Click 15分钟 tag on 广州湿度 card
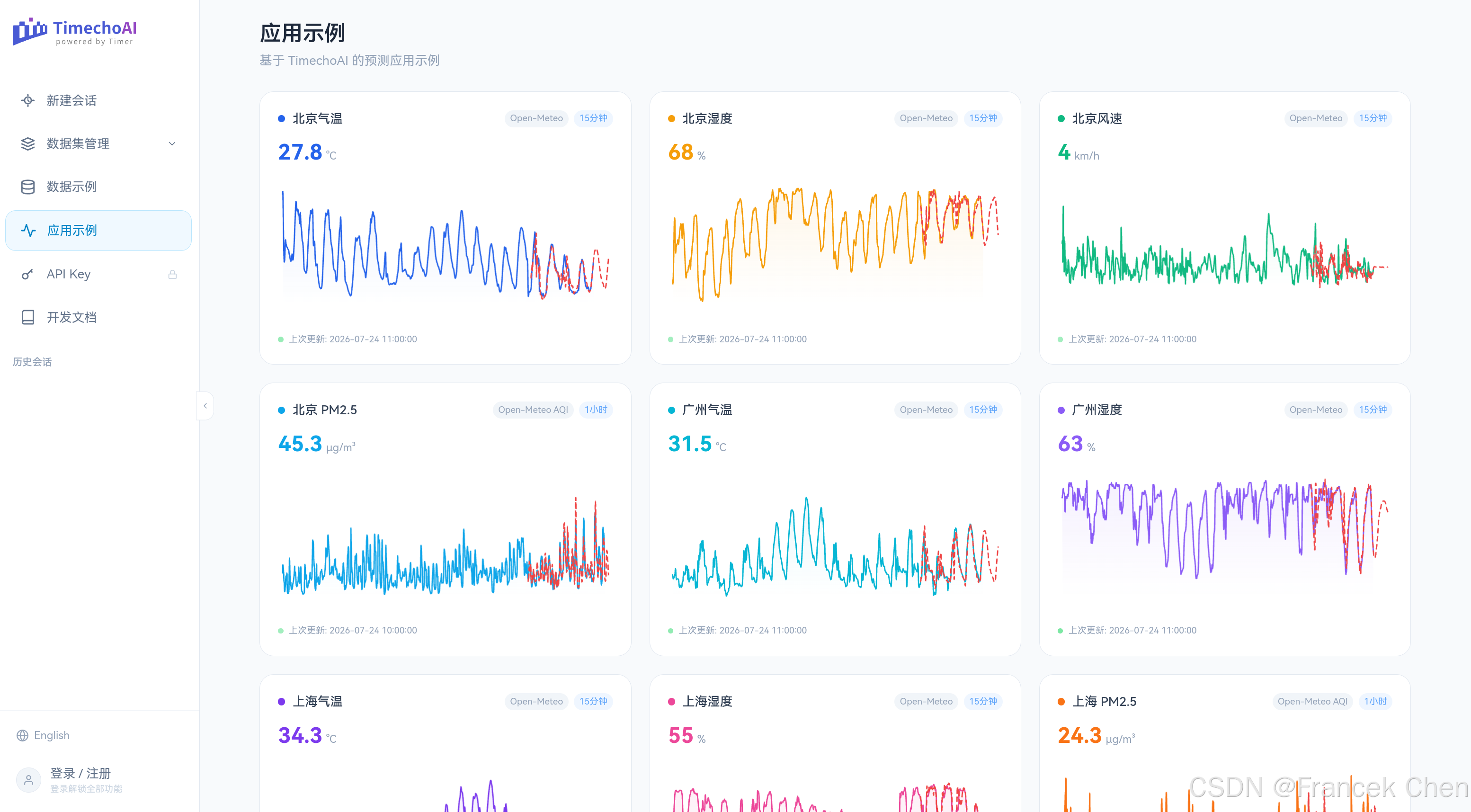The image size is (1471, 812). [x=1373, y=410]
